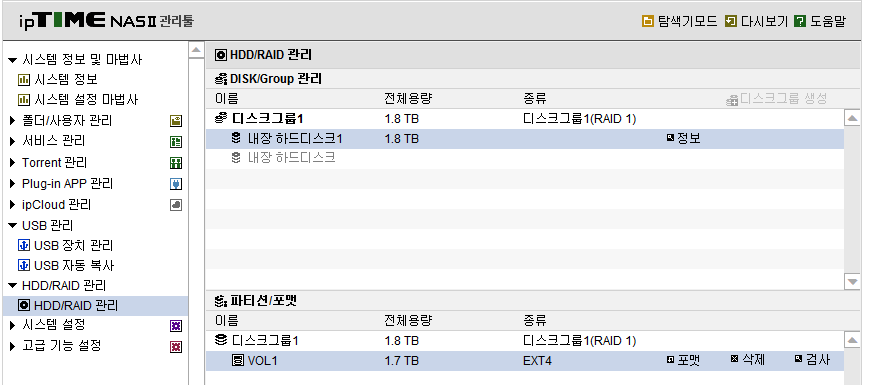The width and height of the screenshot is (874, 385).
Task: Expand the 시스템 설정 tree node
Action: coord(13,325)
